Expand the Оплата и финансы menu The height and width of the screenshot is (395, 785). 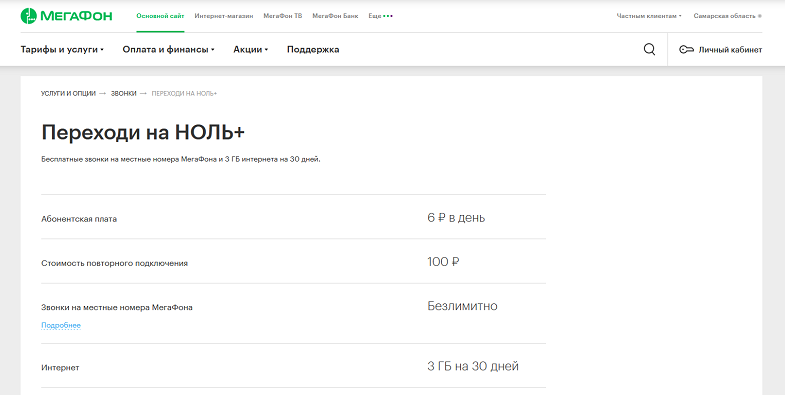click(x=168, y=50)
